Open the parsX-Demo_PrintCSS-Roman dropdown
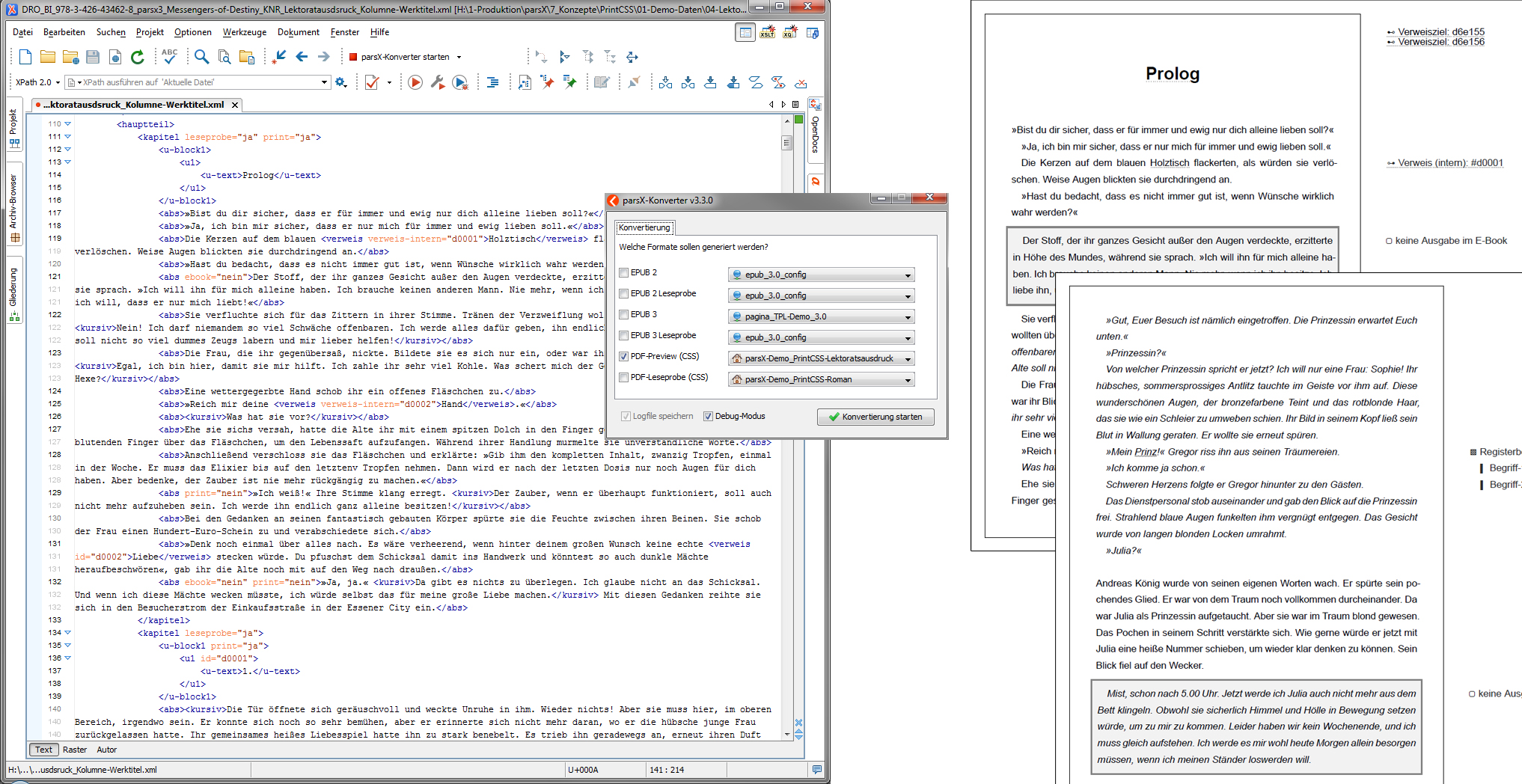1522x784 pixels. click(x=821, y=379)
